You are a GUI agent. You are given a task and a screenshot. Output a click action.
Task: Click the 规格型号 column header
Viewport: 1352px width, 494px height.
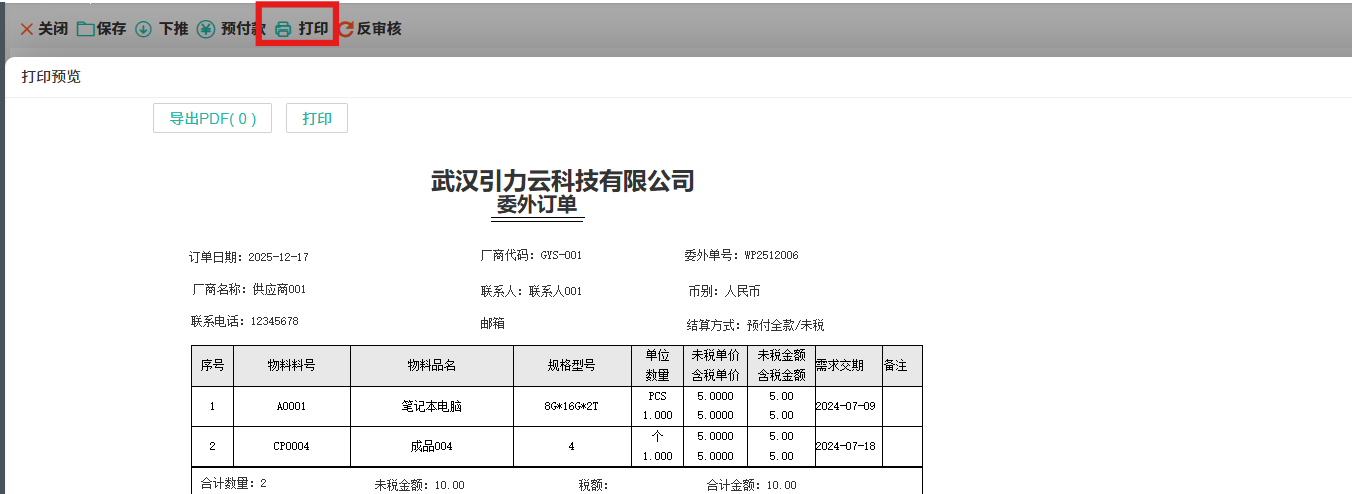click(571, 366)
